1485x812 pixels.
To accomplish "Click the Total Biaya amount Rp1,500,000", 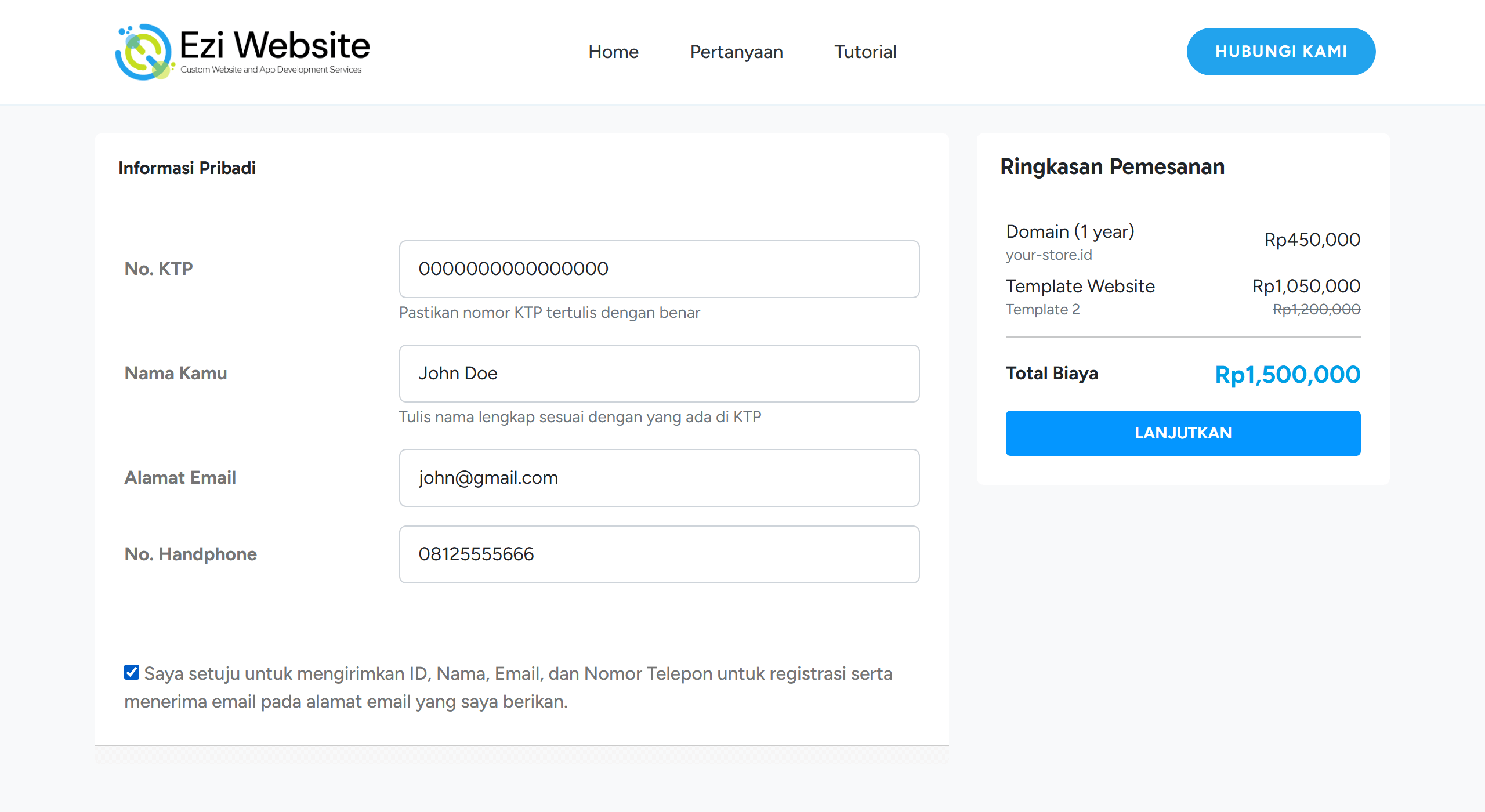I will coord(1287,375).
